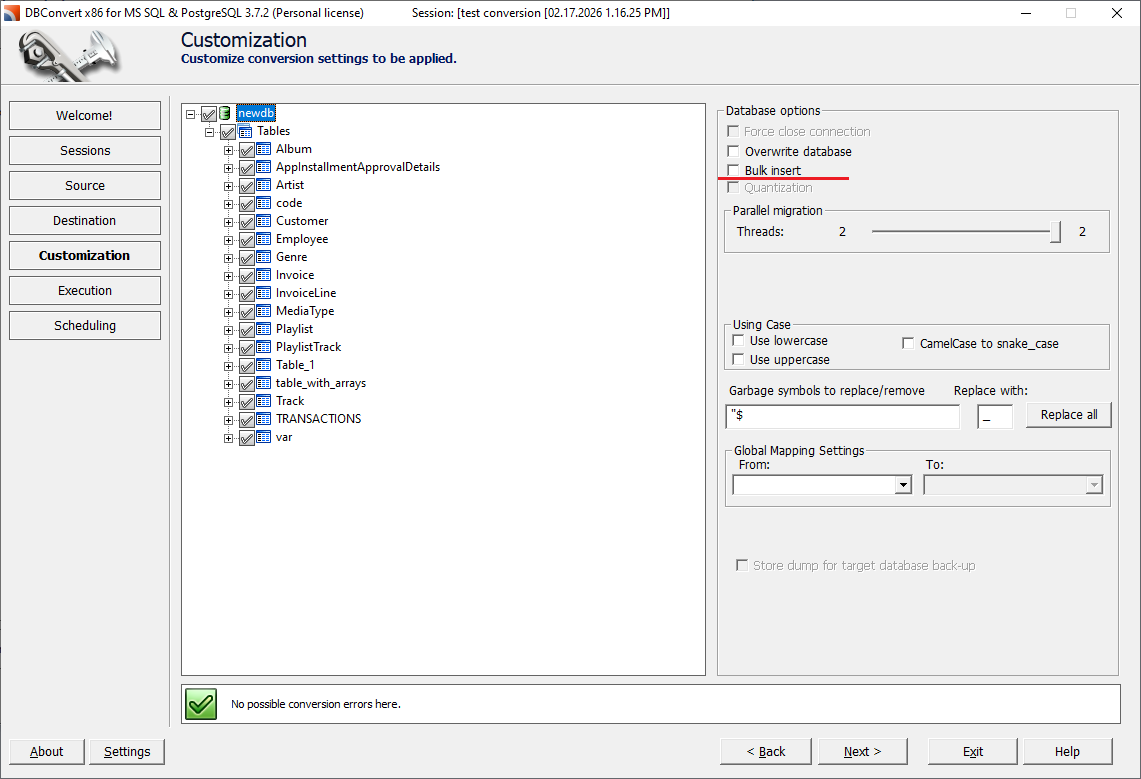Collapse the newdb tree node
This screenshot has width=1141, height=779.
(191, 114)
